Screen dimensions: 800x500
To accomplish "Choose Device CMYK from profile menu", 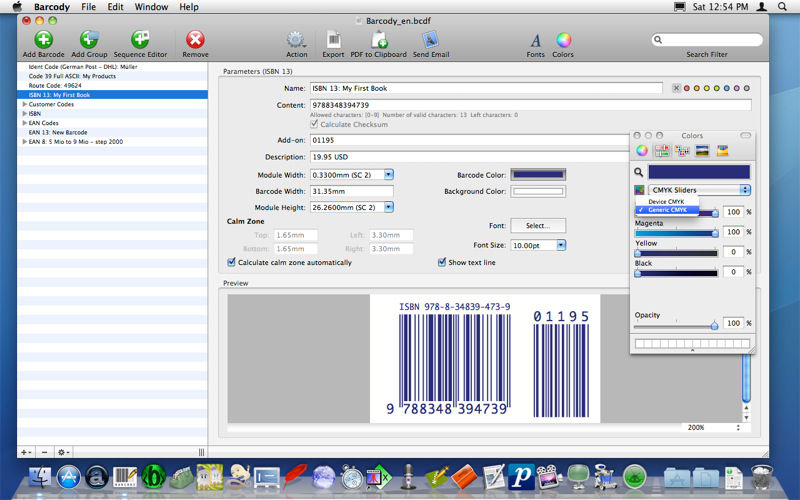I will (667, 202).
